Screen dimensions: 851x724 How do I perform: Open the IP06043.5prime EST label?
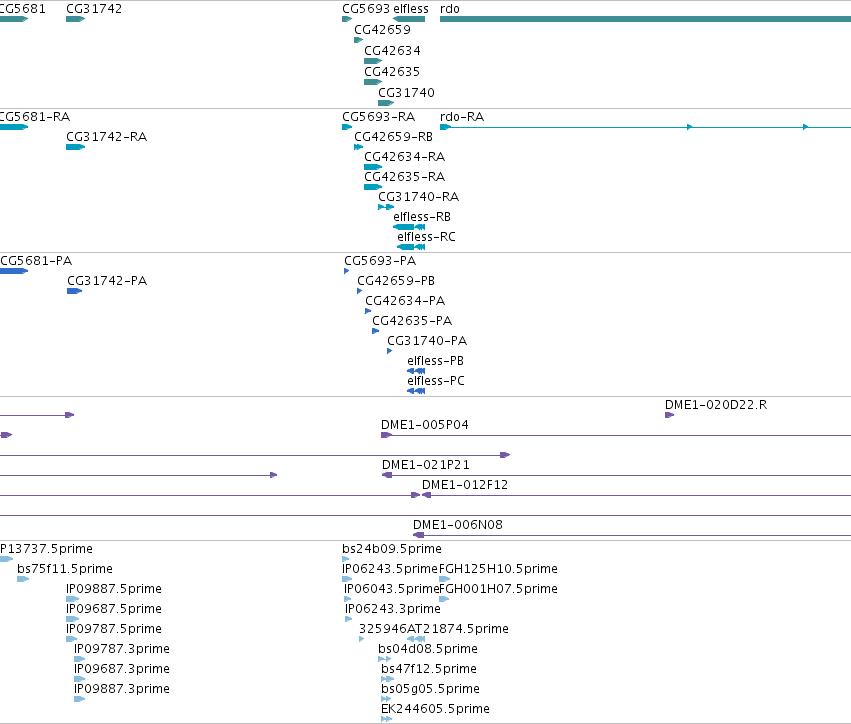tap(391, 589)
